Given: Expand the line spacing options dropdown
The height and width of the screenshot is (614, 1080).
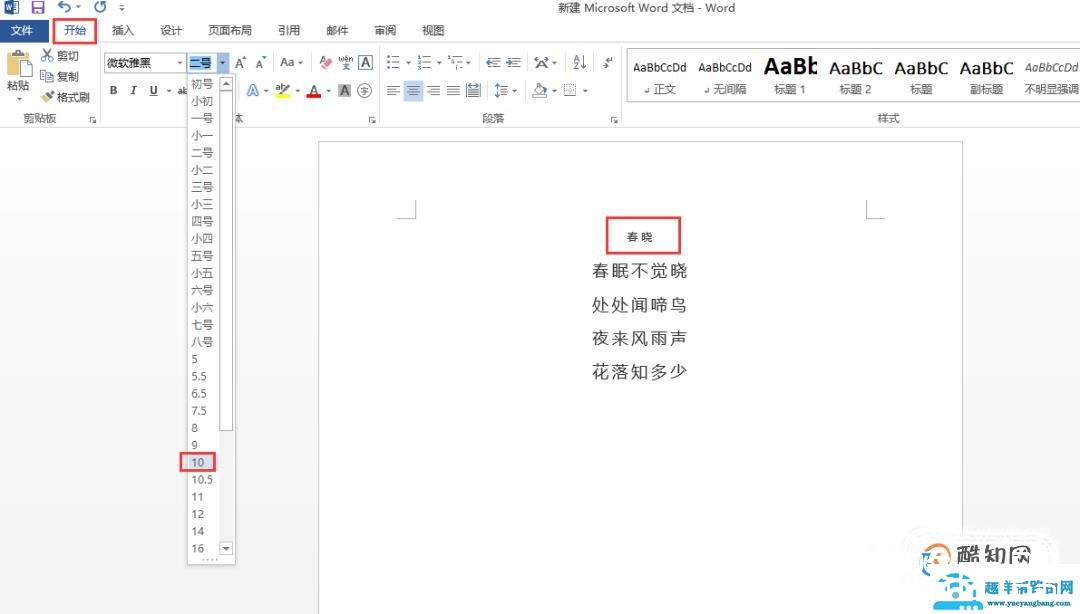Looking at the screenshot, I should coord(512,89).
